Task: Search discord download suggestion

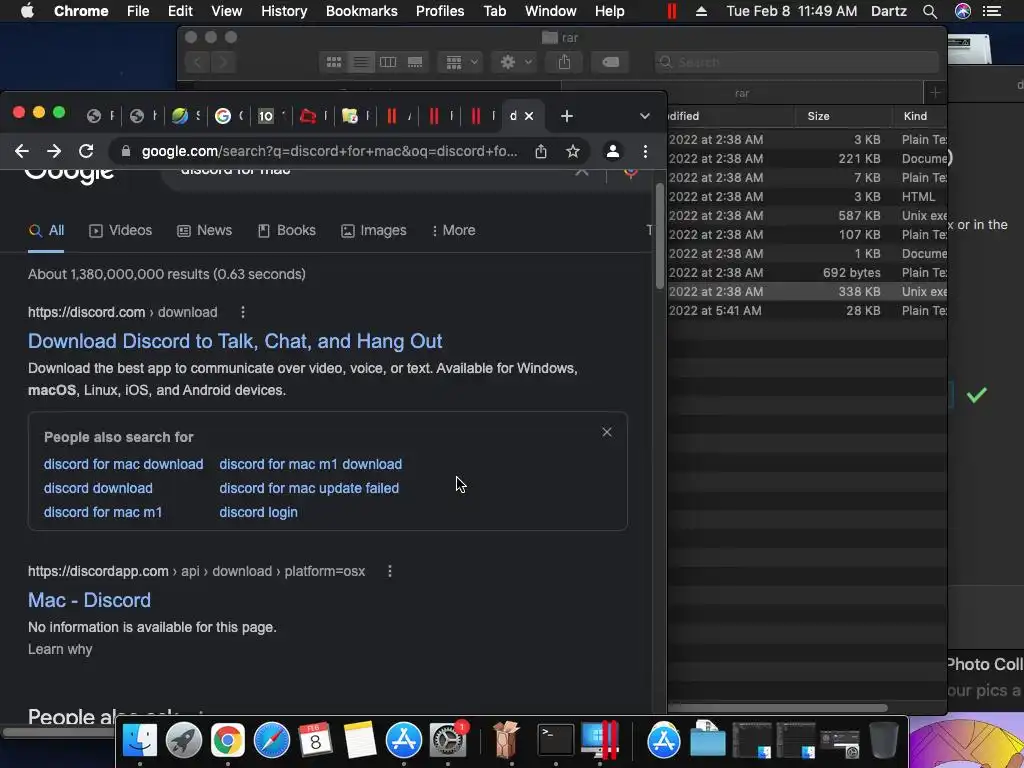Action: pyautogui.click(x=98, y=488)
